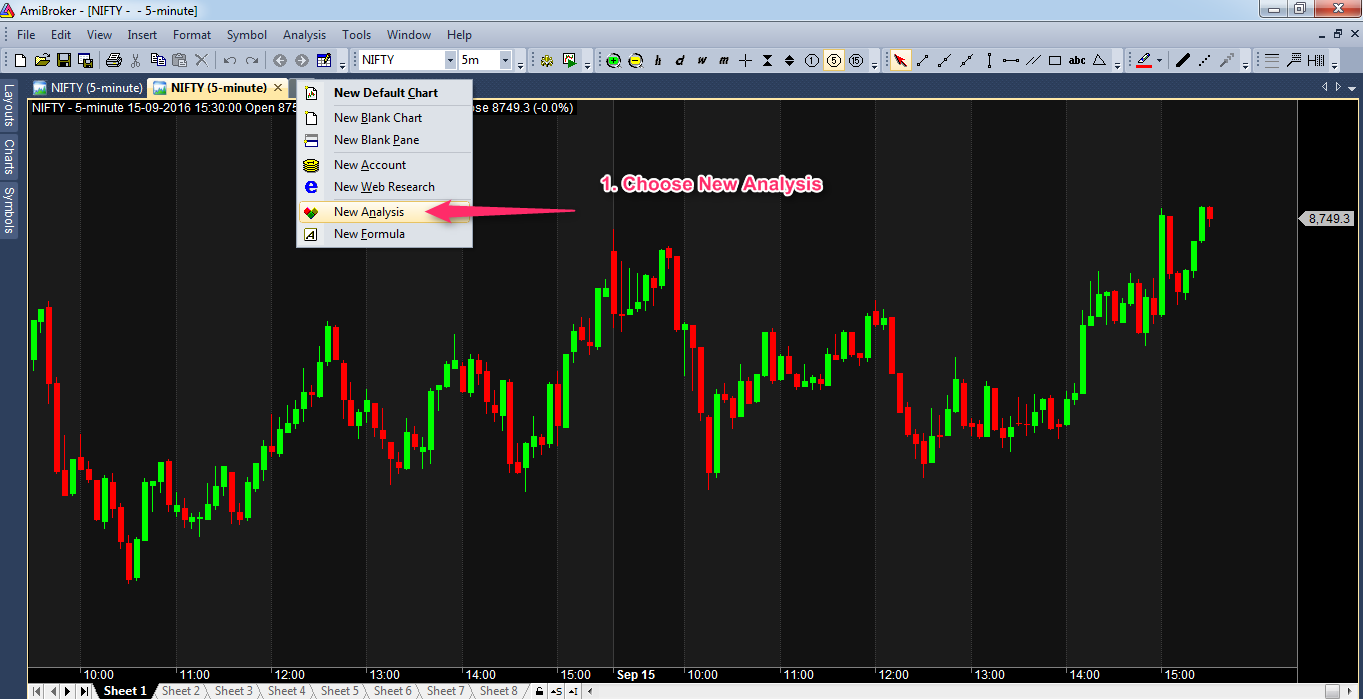Image resolution: width=1363 pixels, height=699 pixels.
Task: Select the triangle drawing tool
Action: [1099, 60]
